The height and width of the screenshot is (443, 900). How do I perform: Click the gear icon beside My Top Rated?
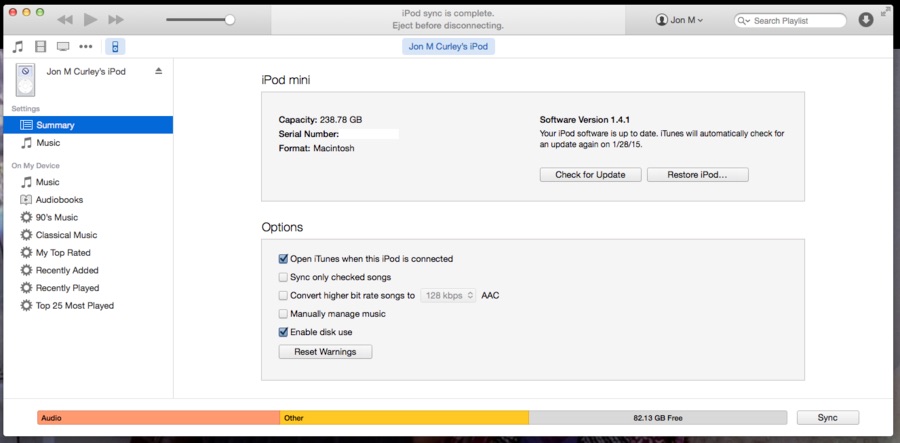[26, 252]
